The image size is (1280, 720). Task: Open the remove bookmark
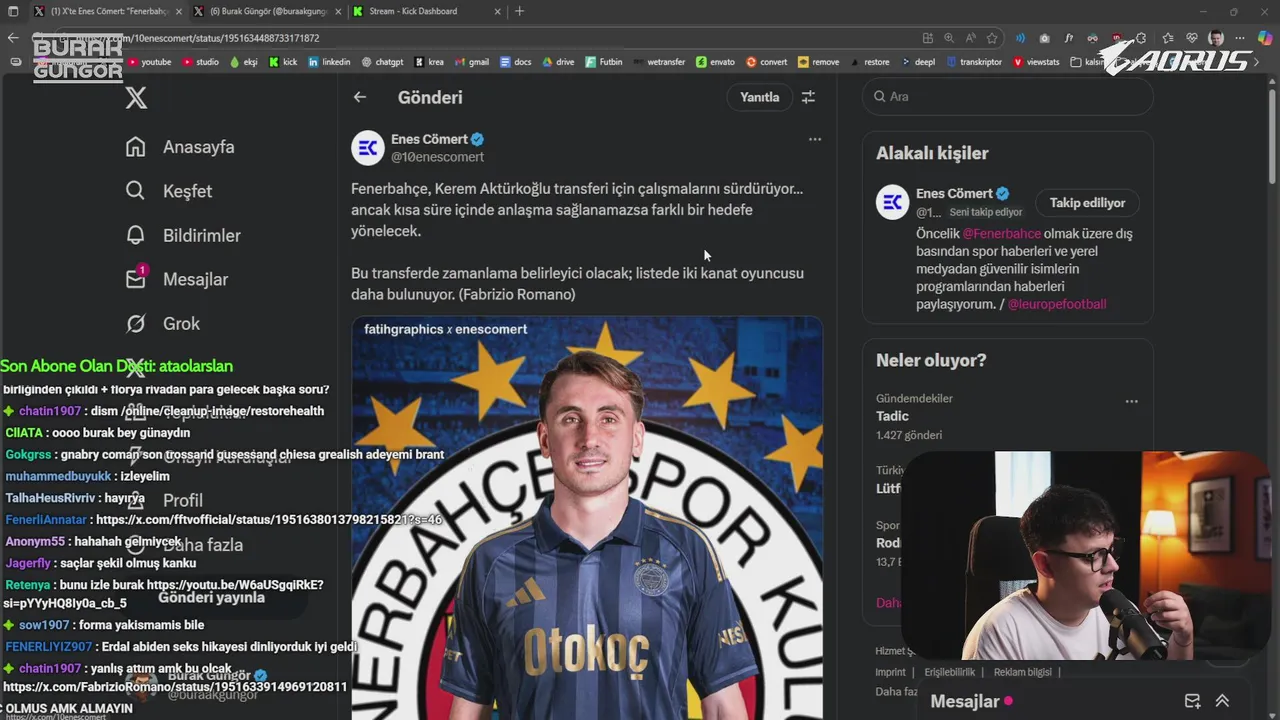click(819, 62)
